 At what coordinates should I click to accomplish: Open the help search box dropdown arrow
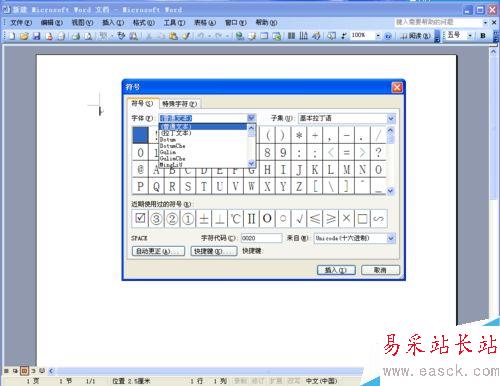pyautogui.click(x=485, y=22)
